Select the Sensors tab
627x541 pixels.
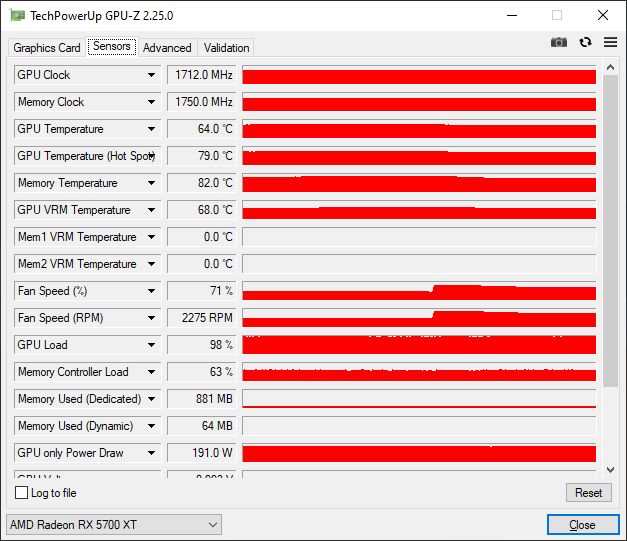tap(112, 46)
